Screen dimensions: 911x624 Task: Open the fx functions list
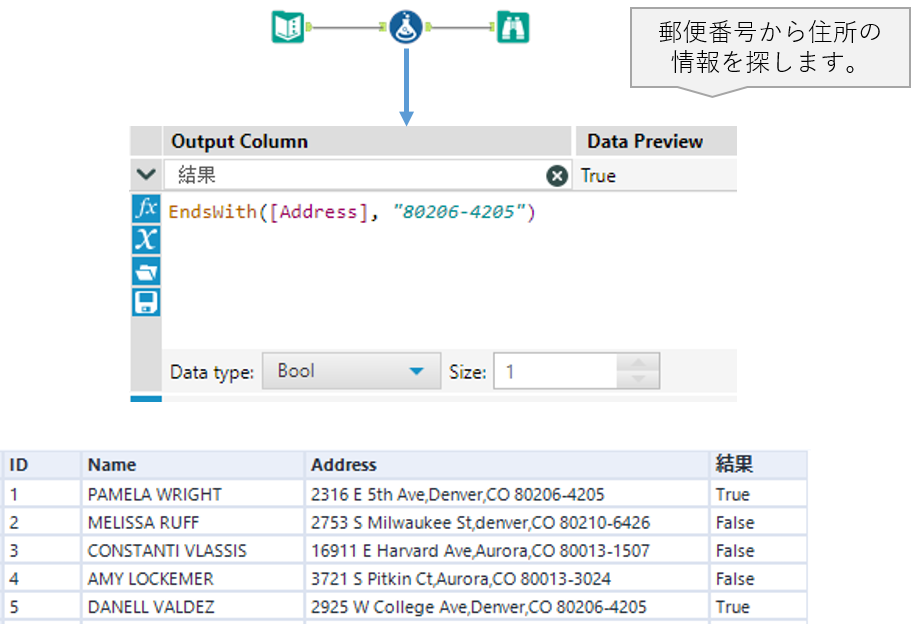146,209
